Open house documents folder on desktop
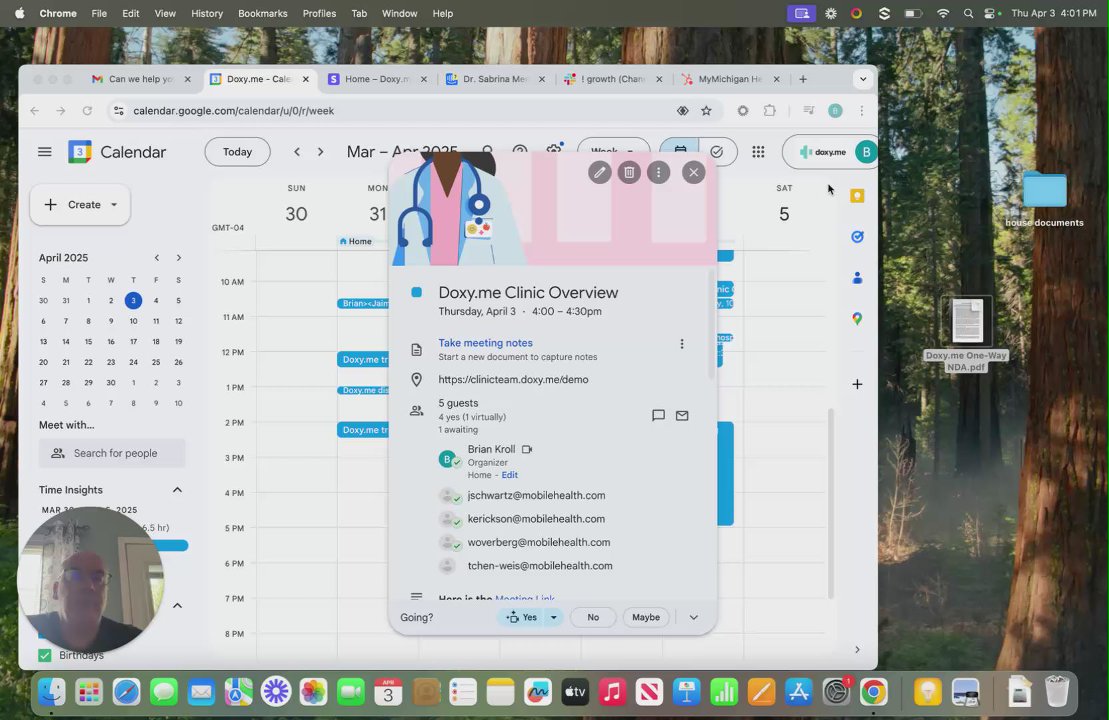The image size is (1109, 720). click(1044, 199)
